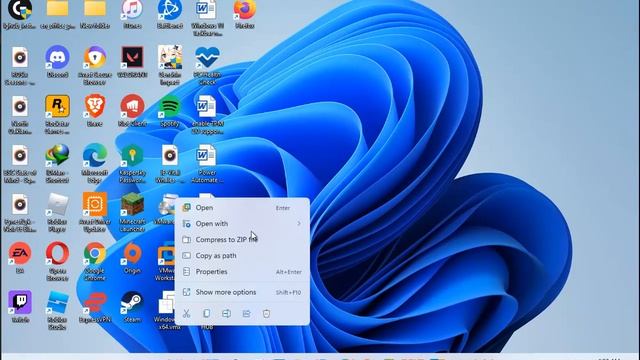
Task: Select the VMware Workstation desktop shortcut
Action: (x=165, y=261)
